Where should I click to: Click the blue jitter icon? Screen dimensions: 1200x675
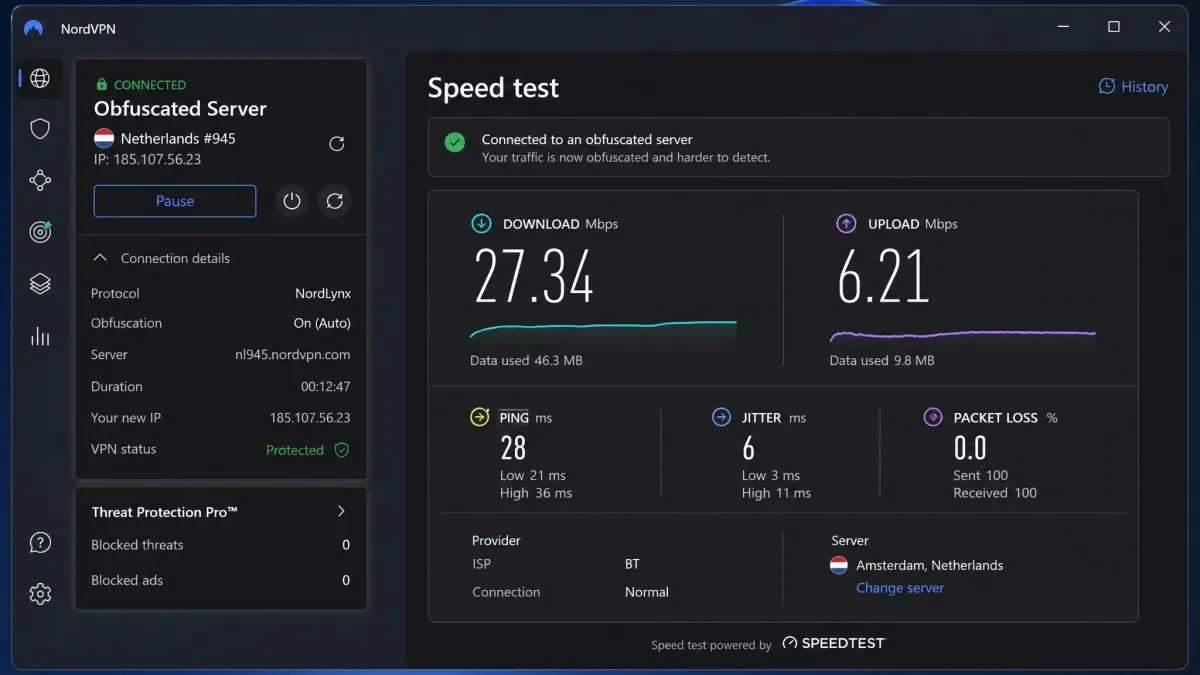[x=721, y=417]
